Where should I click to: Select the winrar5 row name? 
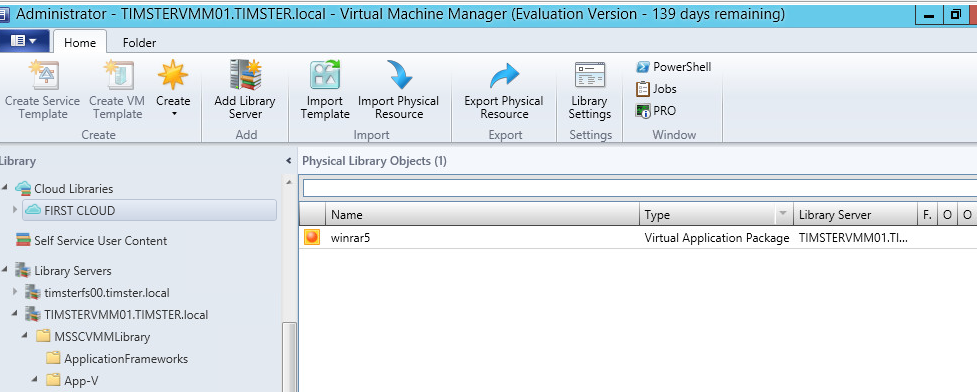click(x=350, y=237)
